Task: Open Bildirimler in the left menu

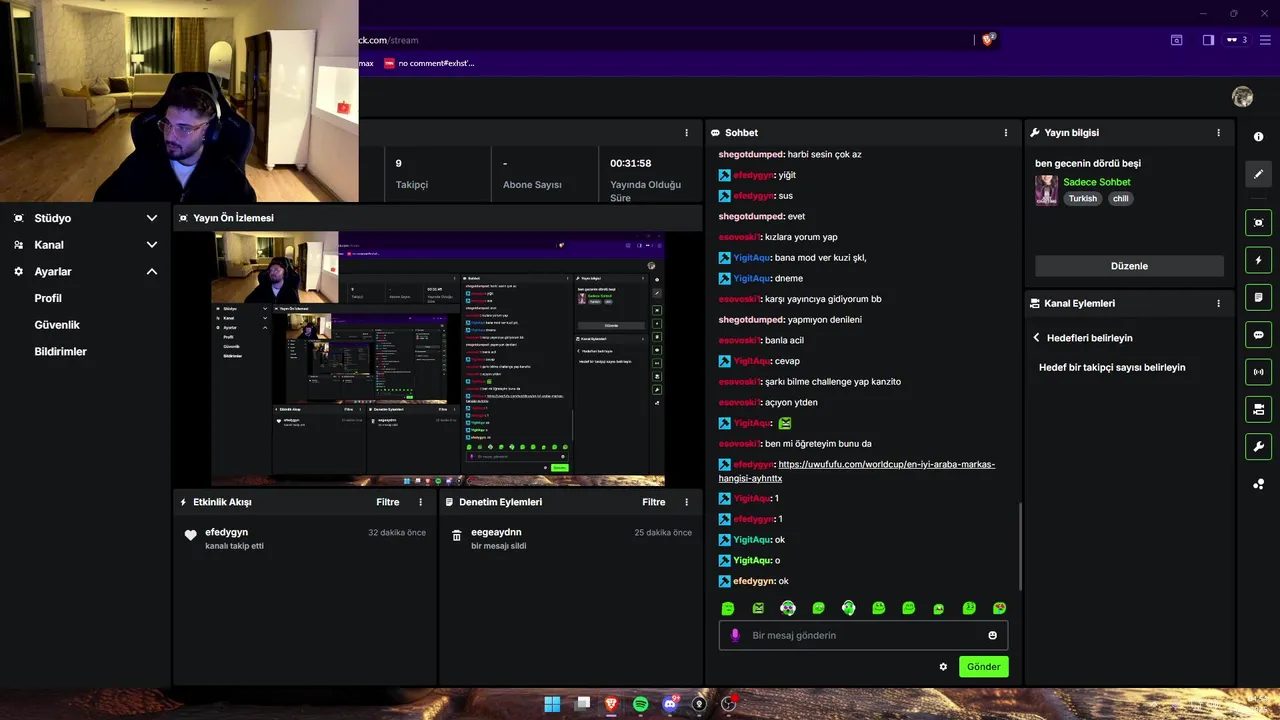Action: click(60, 352)
